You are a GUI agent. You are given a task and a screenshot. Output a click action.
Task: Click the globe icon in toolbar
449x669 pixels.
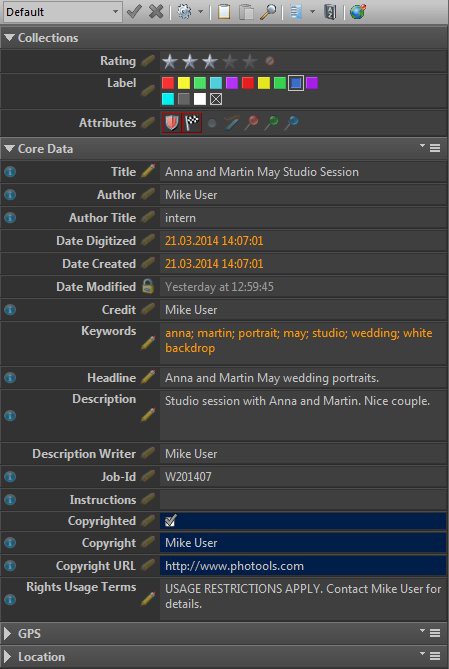click(358, 12)
